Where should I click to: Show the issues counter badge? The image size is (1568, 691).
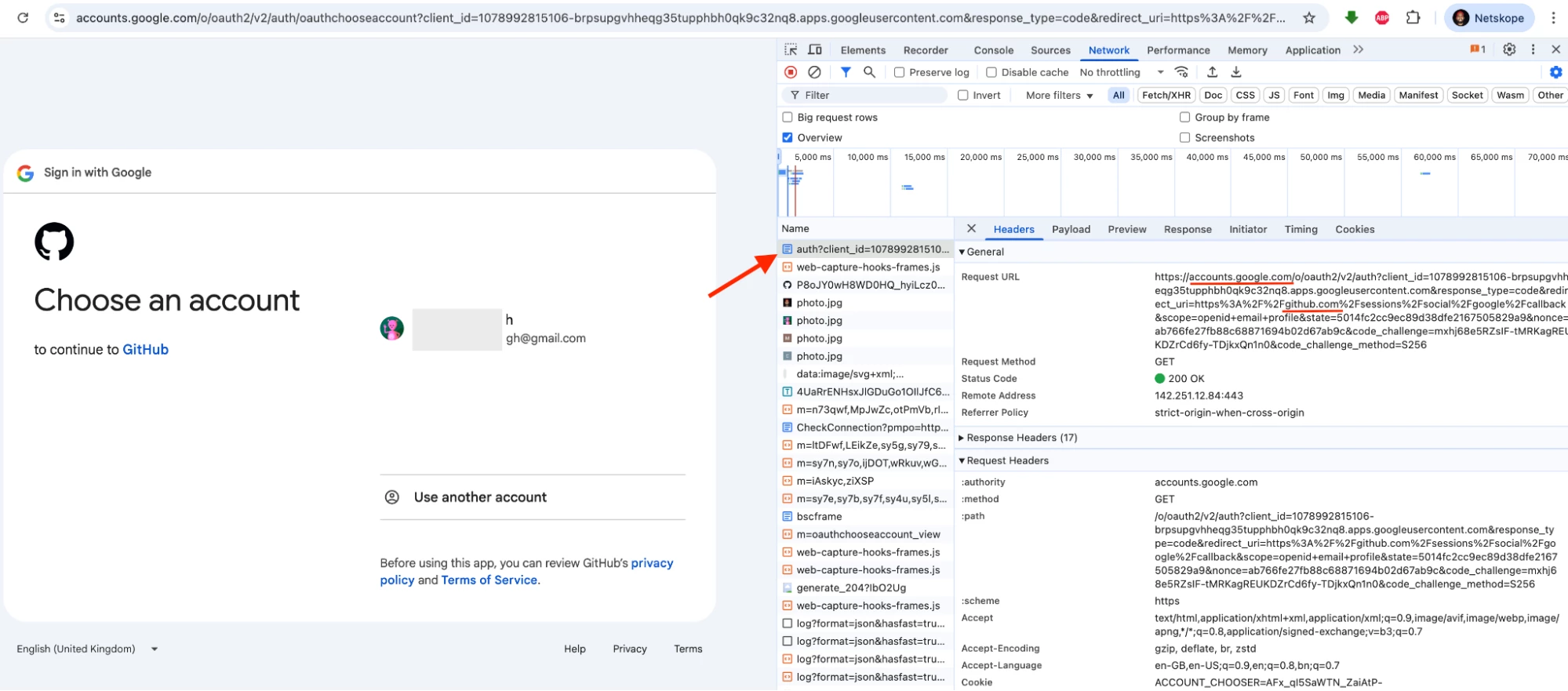[x=1478, y=49]
